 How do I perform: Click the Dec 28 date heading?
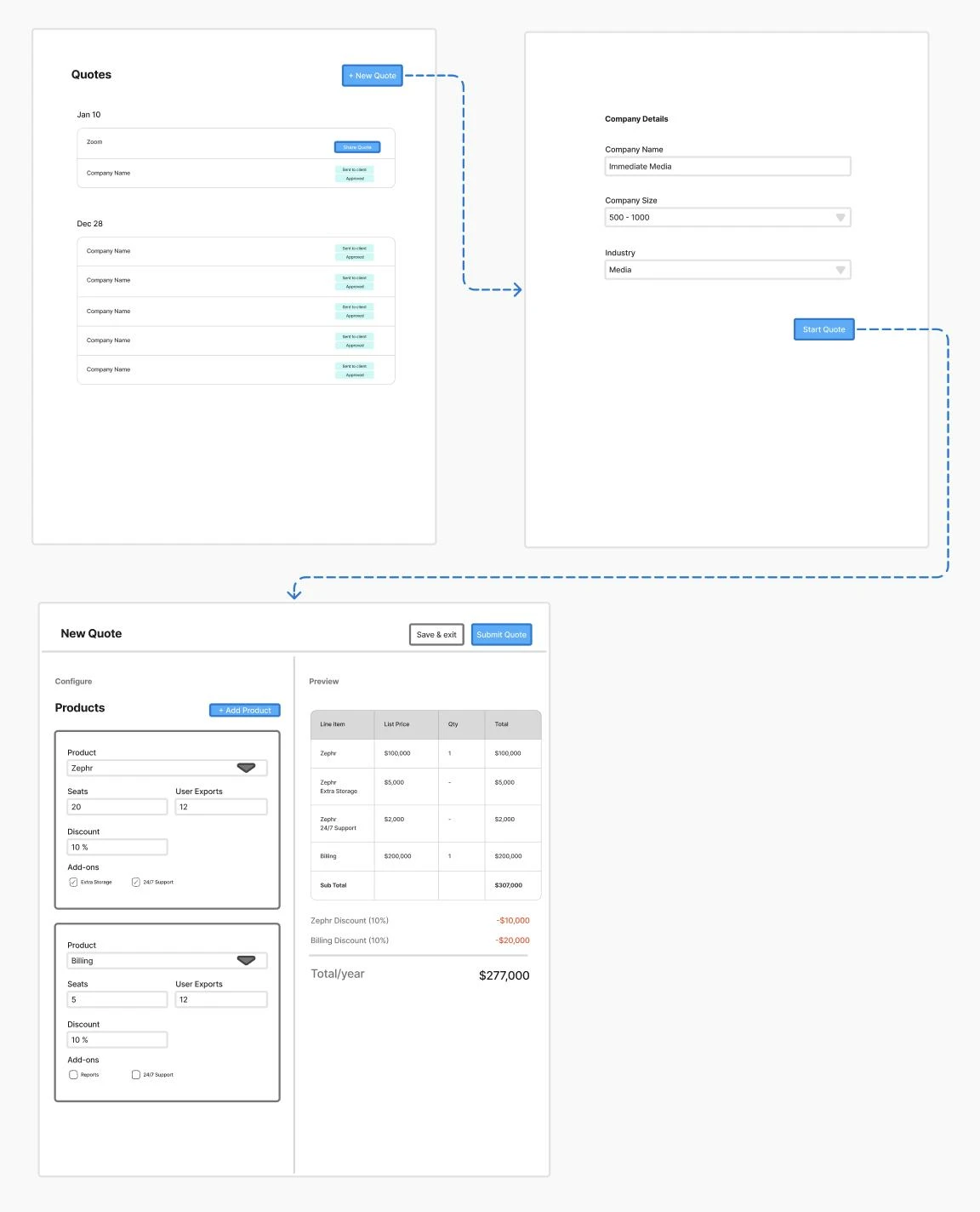[x=89, y=224]
